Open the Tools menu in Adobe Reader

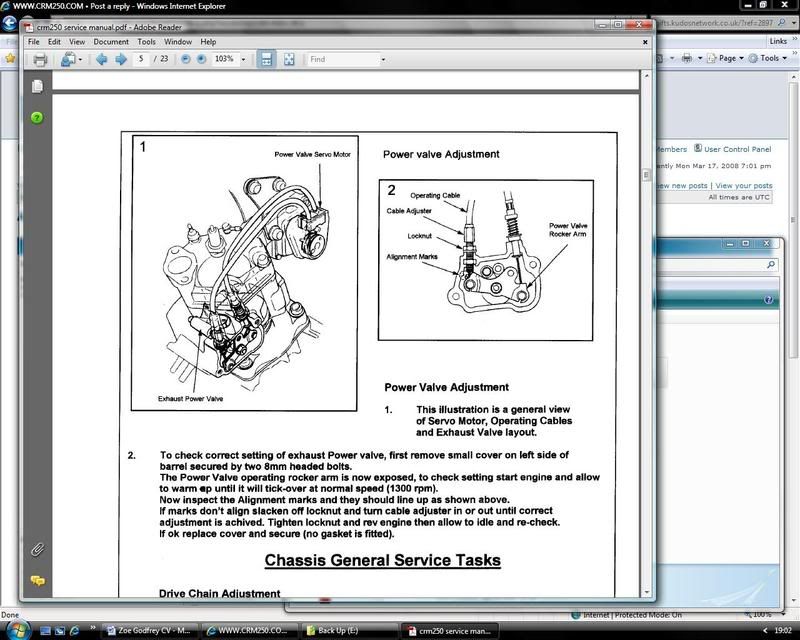click(146, 42)
